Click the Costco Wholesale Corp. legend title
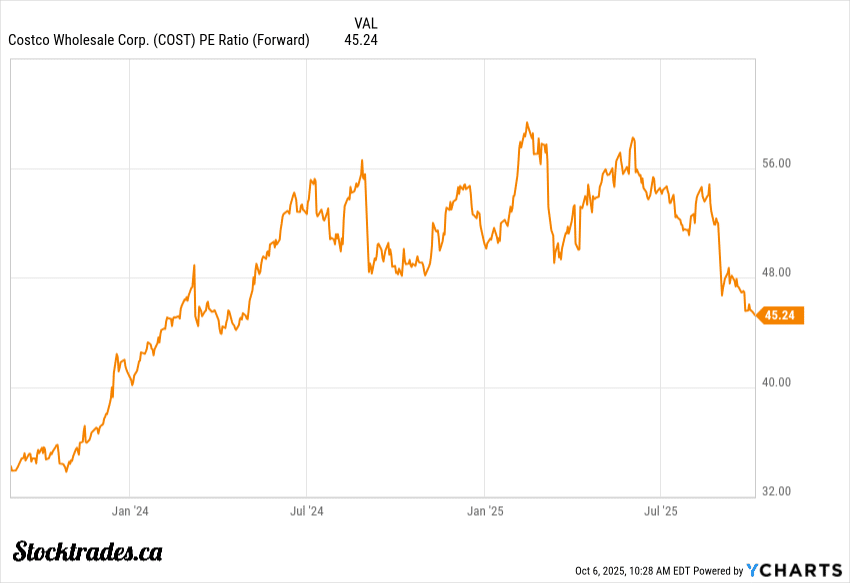850x583 pixels. point(159,40)
